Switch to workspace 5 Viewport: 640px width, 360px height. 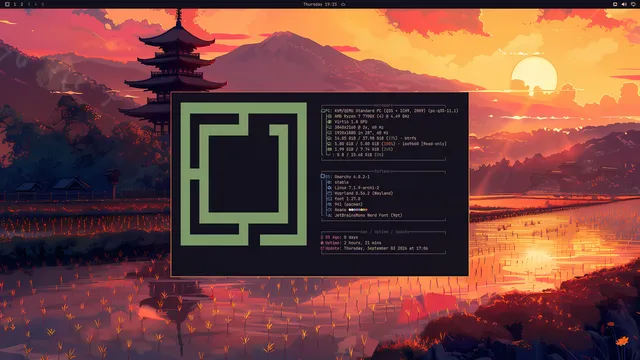42,4
